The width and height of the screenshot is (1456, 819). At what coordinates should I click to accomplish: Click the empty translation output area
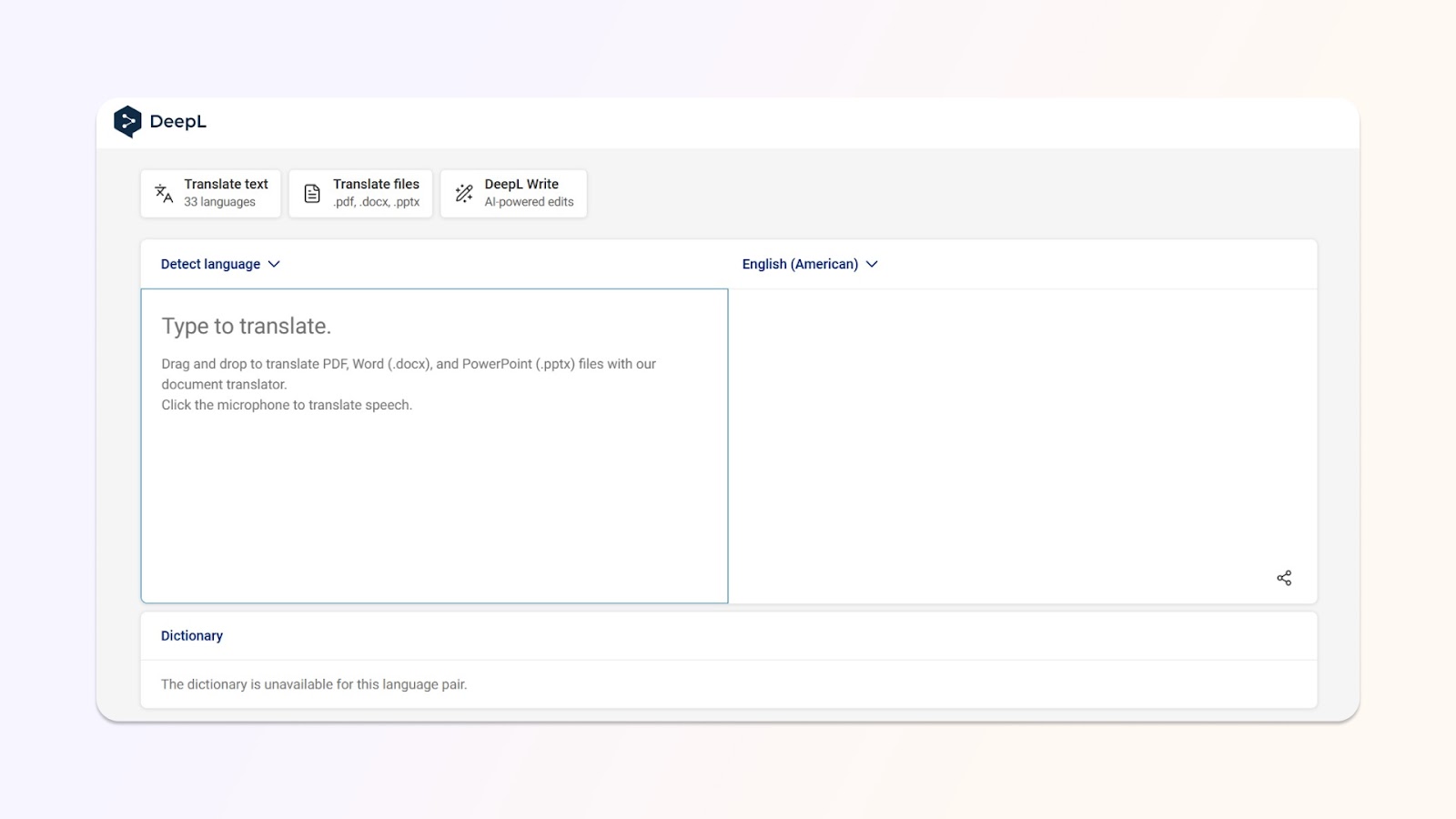click(x=1023, y=446)
